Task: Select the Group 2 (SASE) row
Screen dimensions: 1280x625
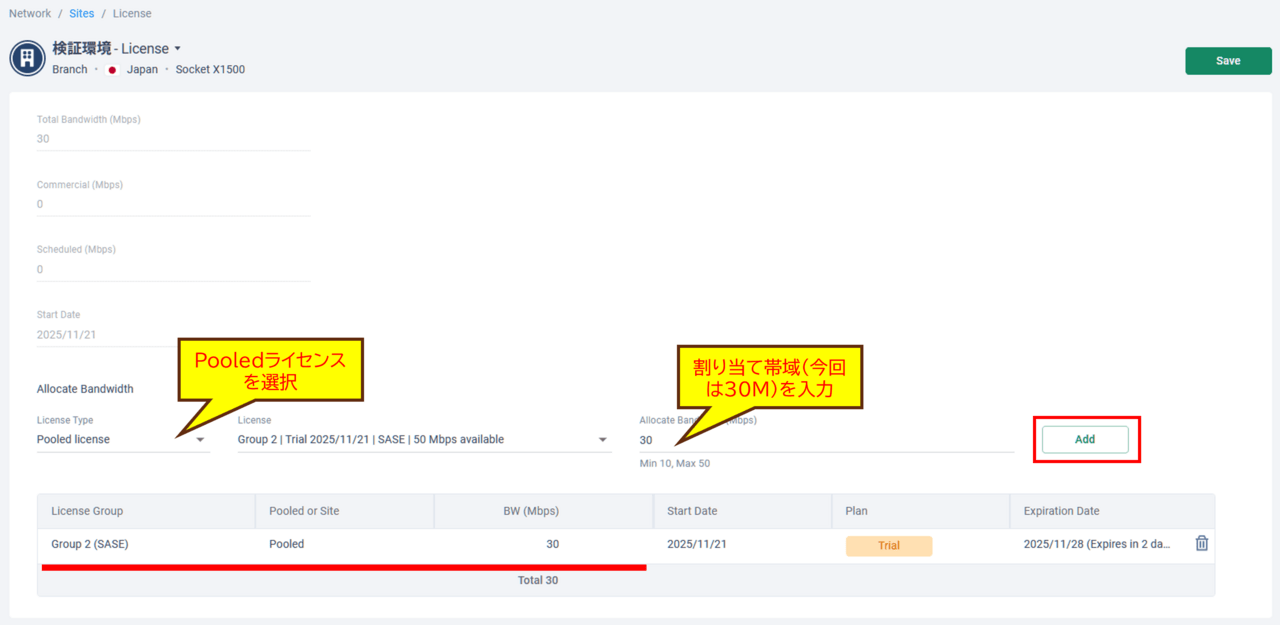Action: pos(90,545)
